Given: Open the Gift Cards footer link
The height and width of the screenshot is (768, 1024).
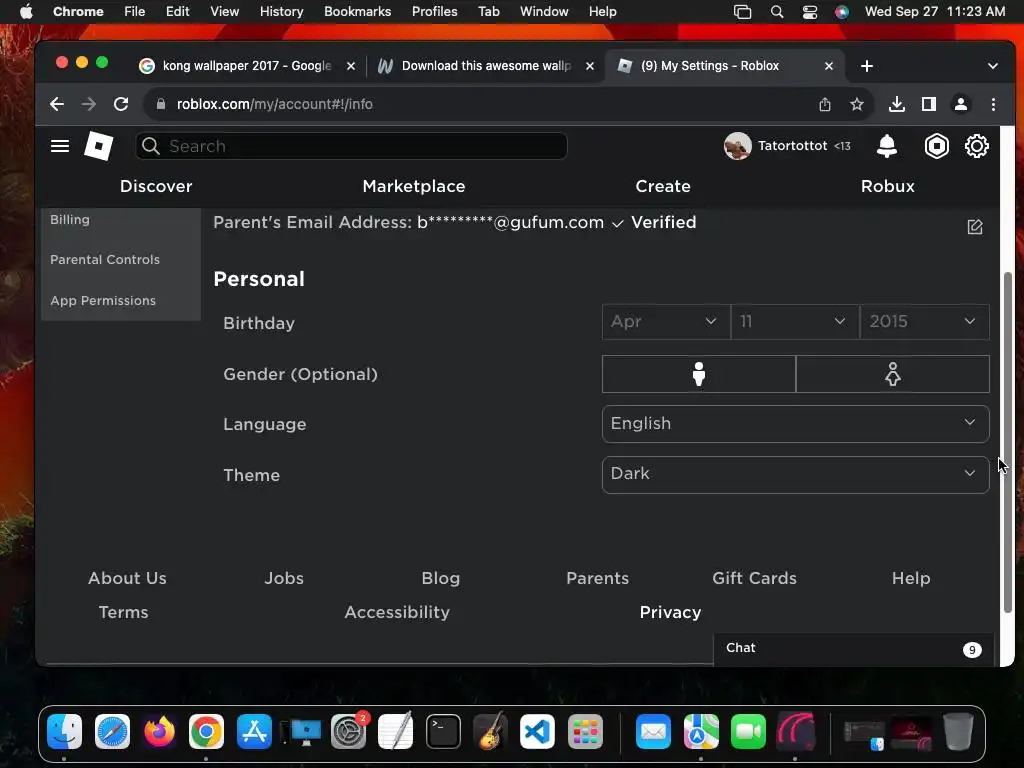Looking at the screenshot, I should [754, 578].
